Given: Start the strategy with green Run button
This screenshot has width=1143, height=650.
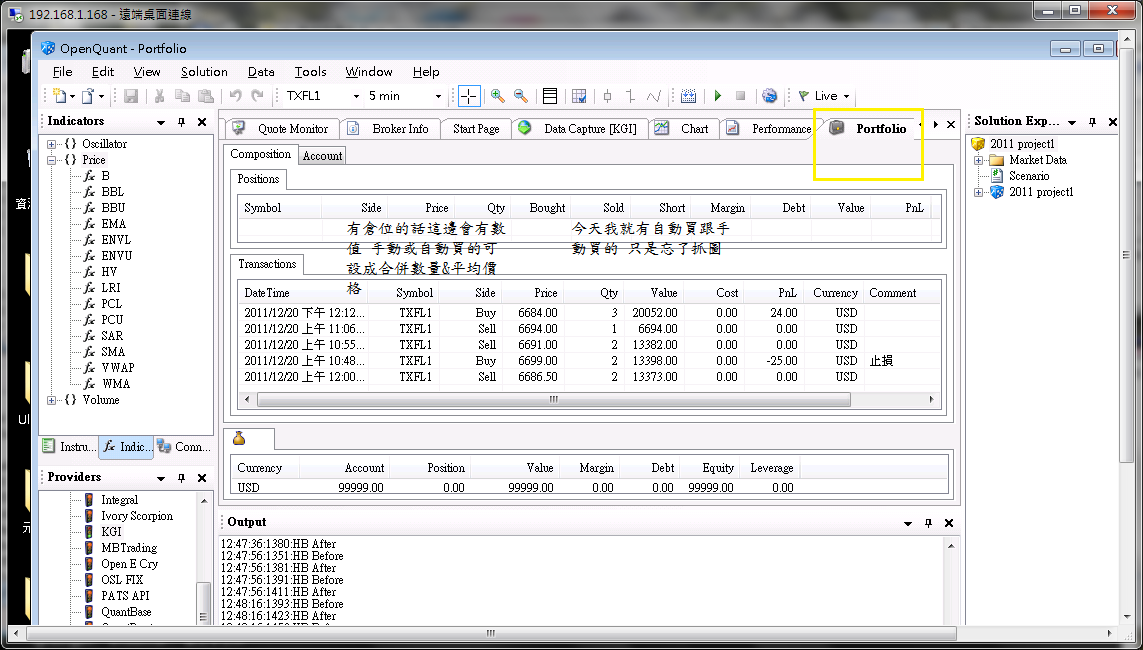Looking at the screenshot, I should click(718, 96).
